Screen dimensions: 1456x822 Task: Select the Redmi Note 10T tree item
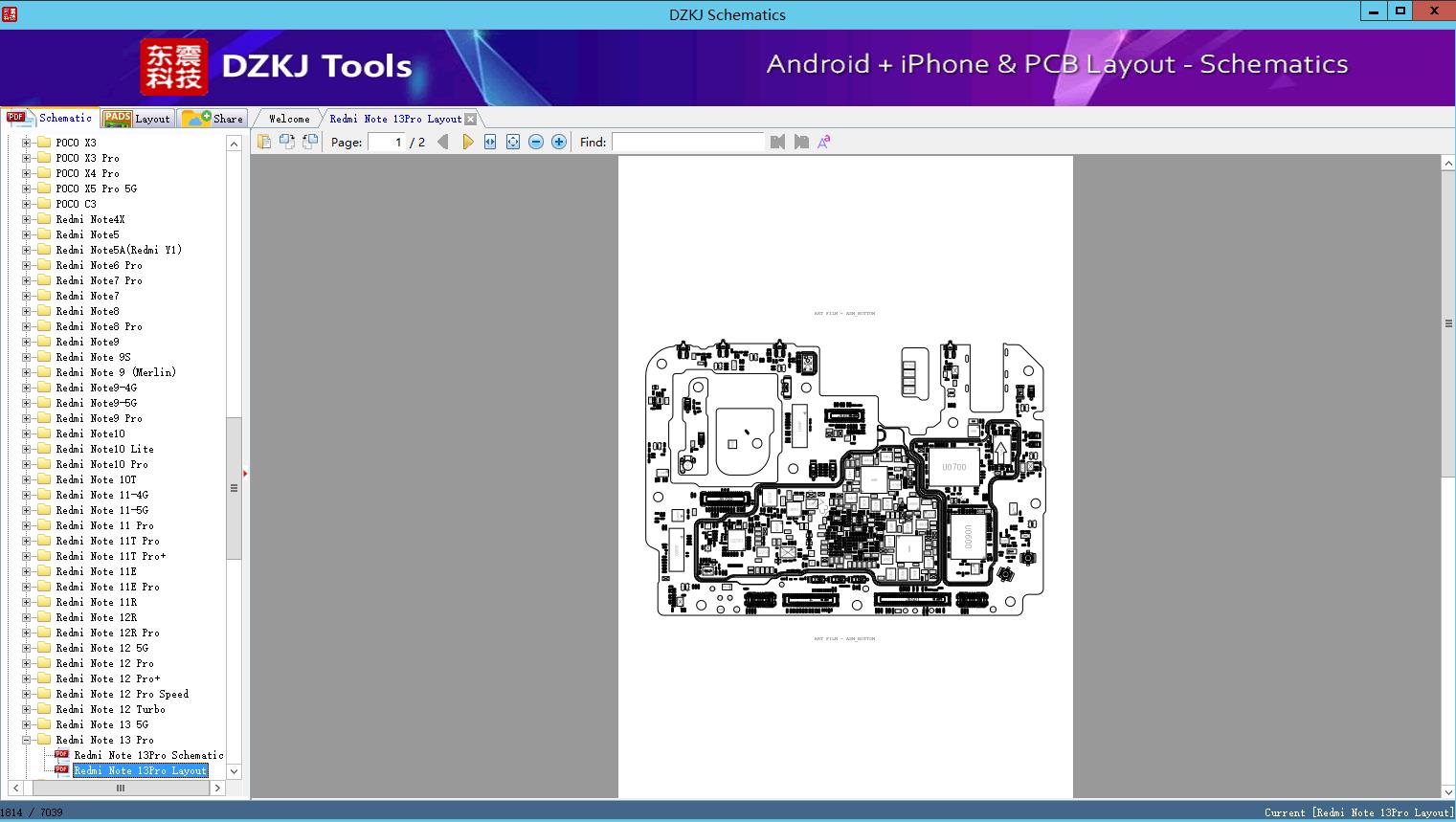click(x=96, y=479)
